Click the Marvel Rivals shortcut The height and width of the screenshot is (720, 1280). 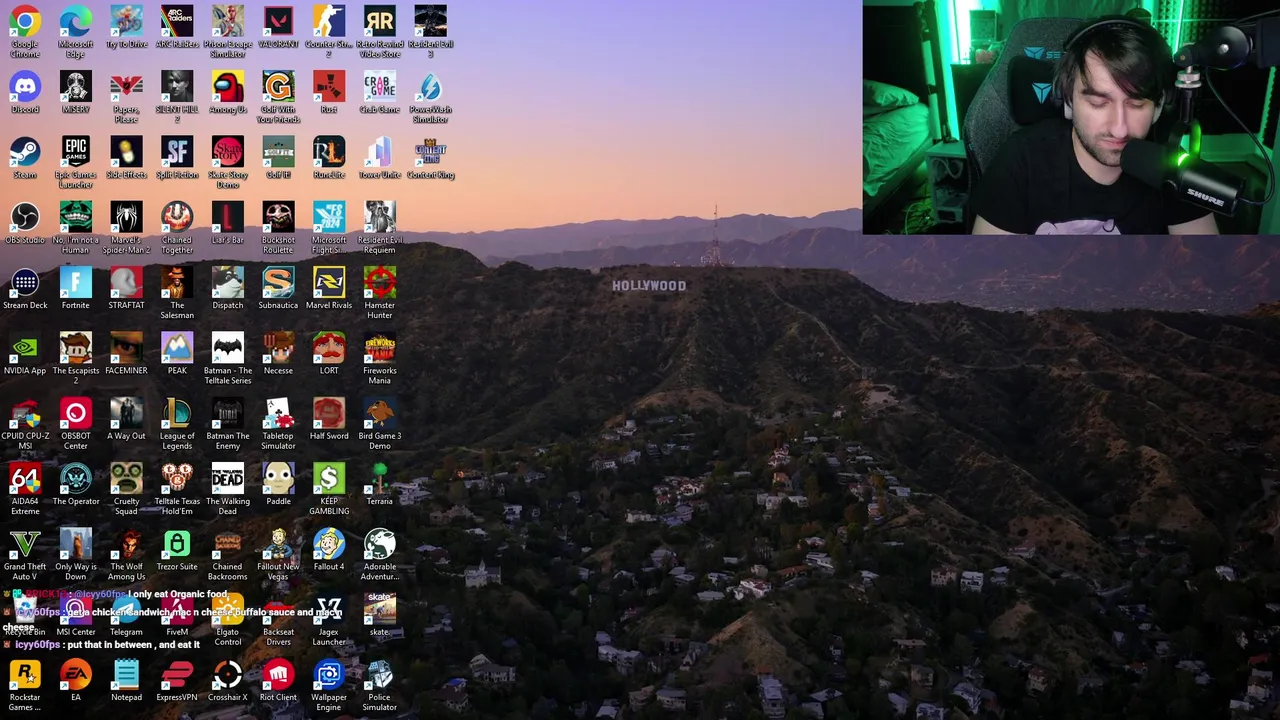(x=329, y=282)
